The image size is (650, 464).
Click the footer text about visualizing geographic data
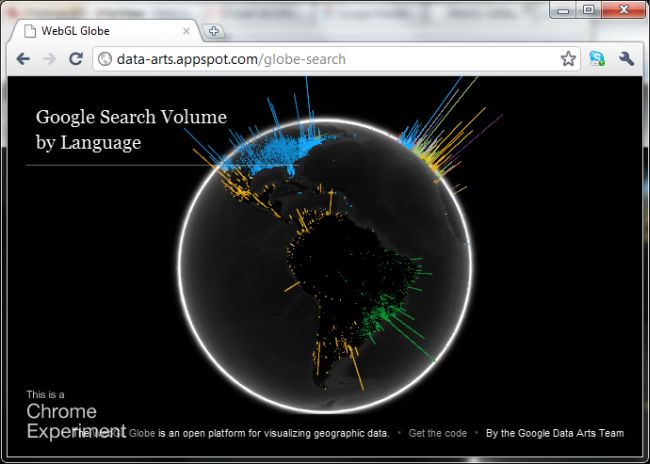tap(231, 433)
